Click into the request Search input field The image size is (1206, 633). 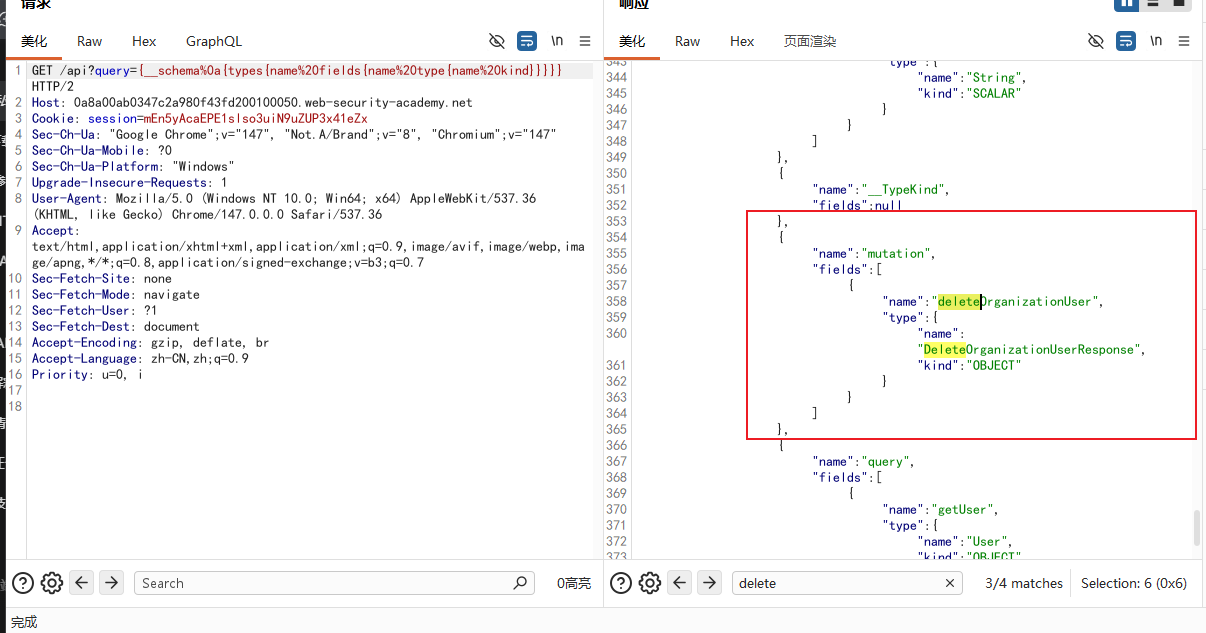coord(325,583)
